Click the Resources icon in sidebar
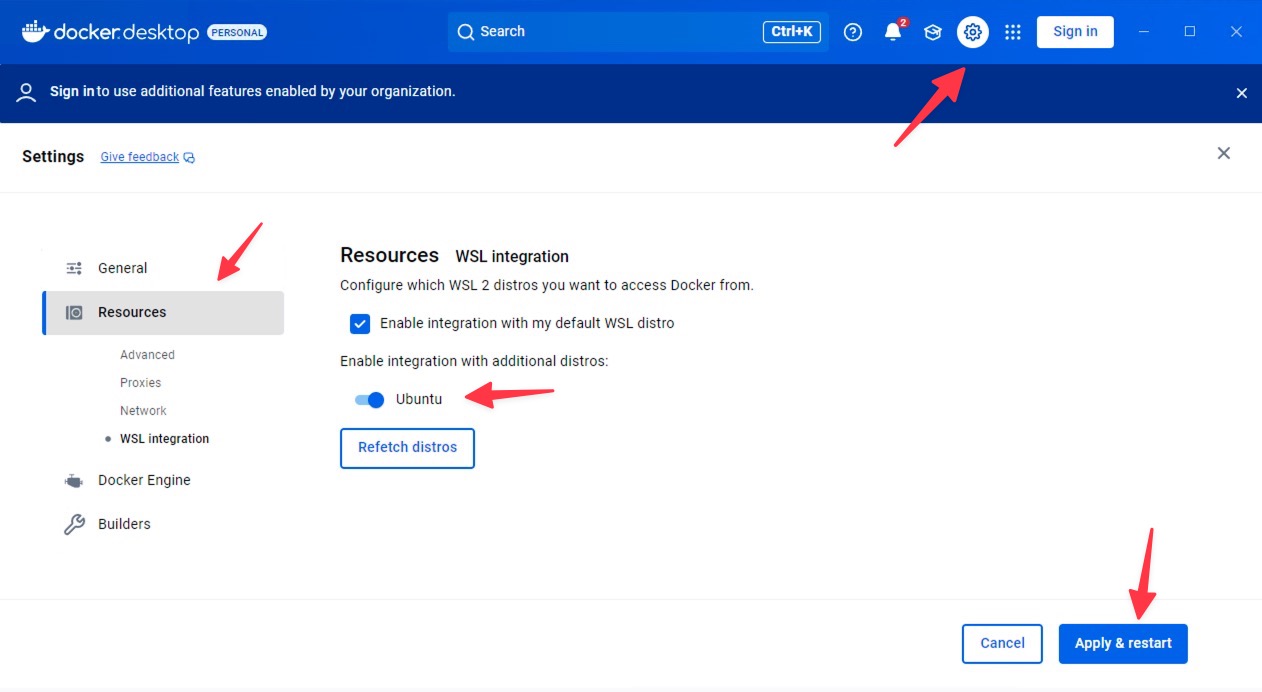This screenshot has height=692, width=1262. coord(74,312)
